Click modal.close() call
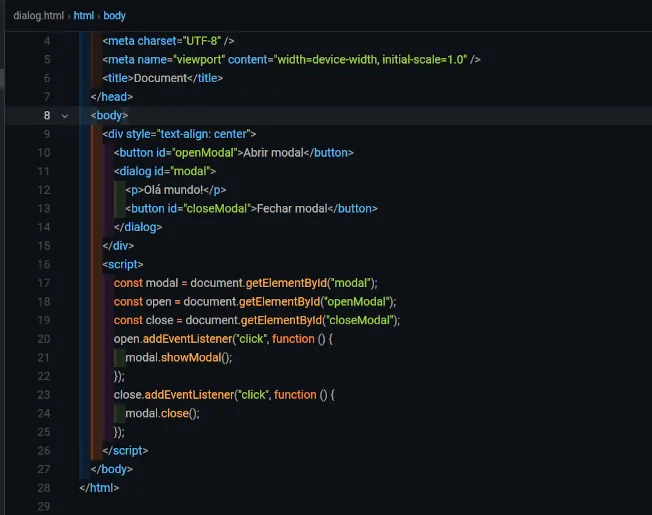Image resolution: width=652 pixels, height=515 pixels. coord(162,413)
